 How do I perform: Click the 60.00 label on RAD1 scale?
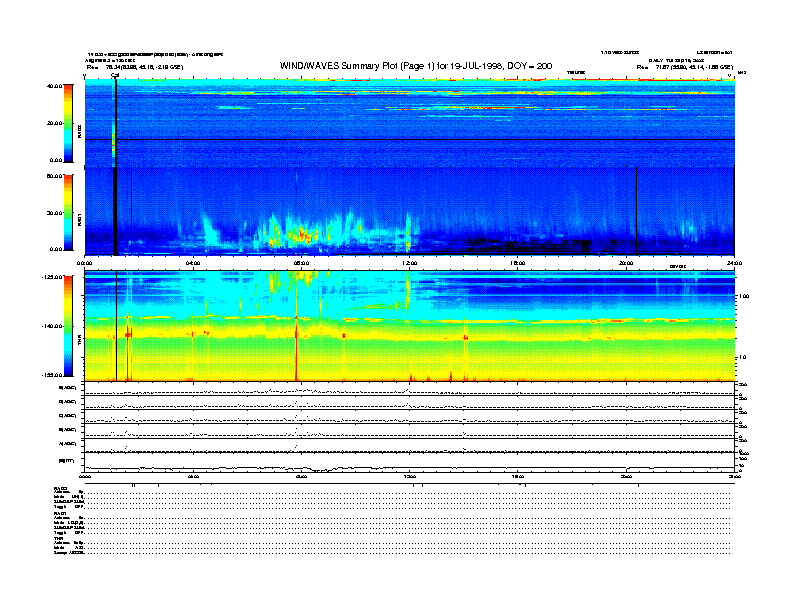point(54,176)
